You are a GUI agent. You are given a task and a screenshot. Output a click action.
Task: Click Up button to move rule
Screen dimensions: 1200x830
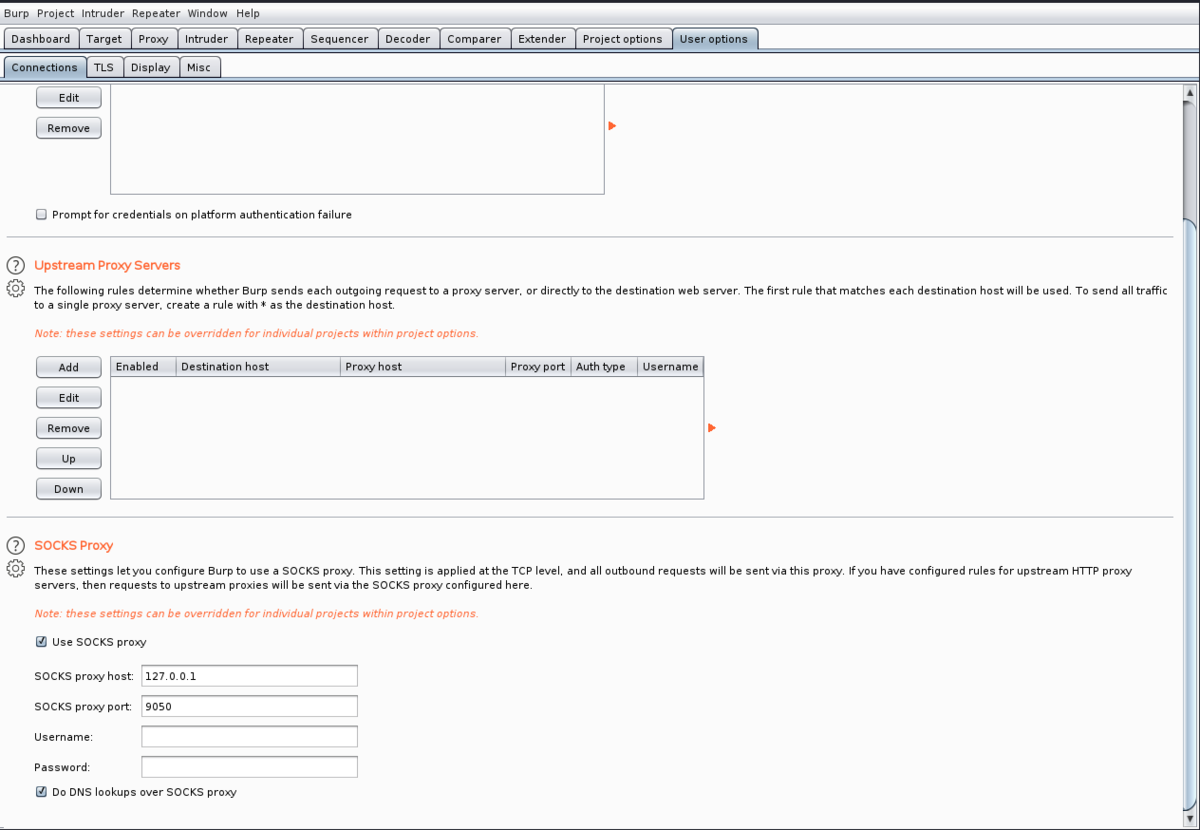tap(69, 459)
